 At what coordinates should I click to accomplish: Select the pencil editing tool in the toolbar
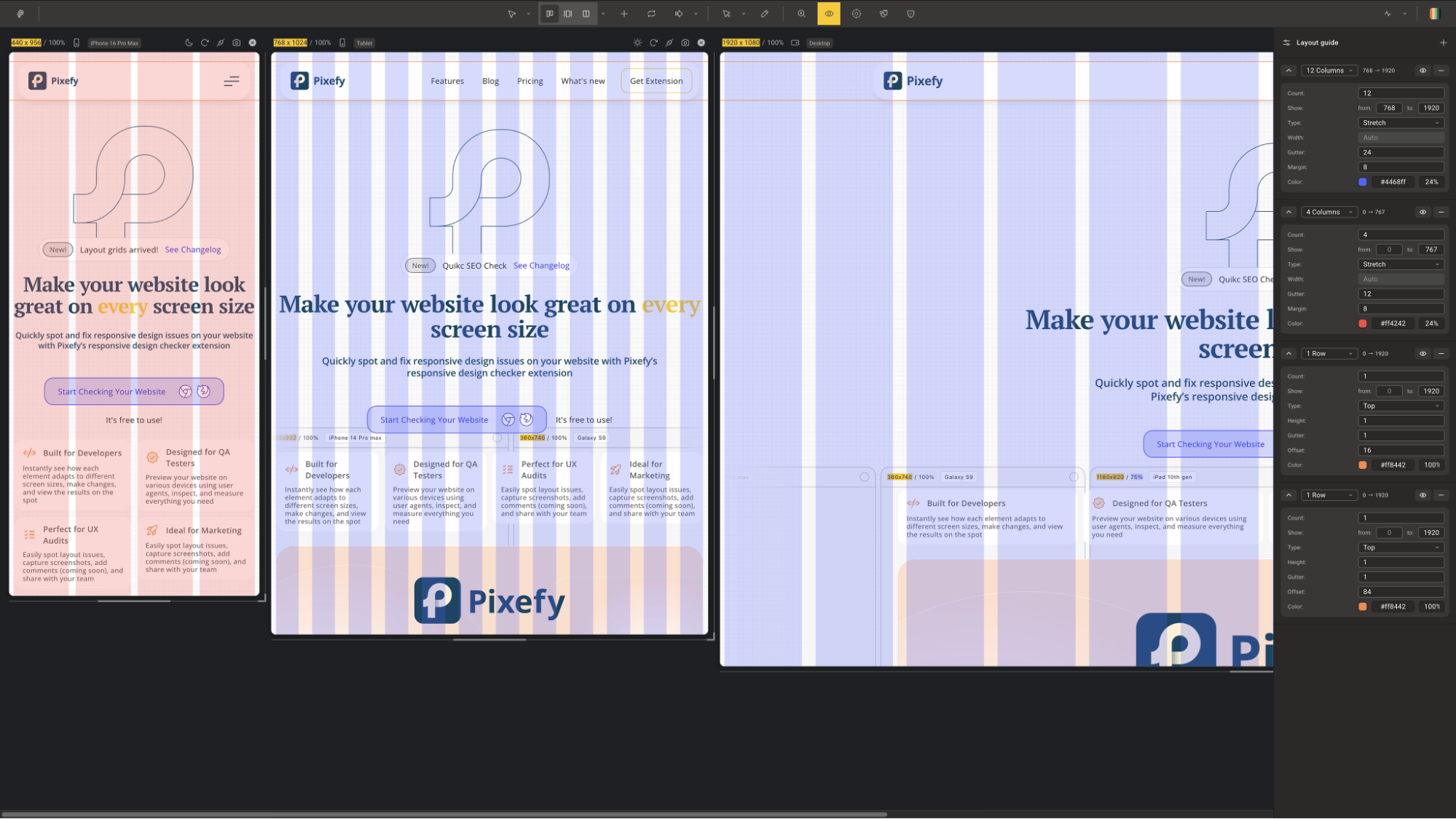765,13
